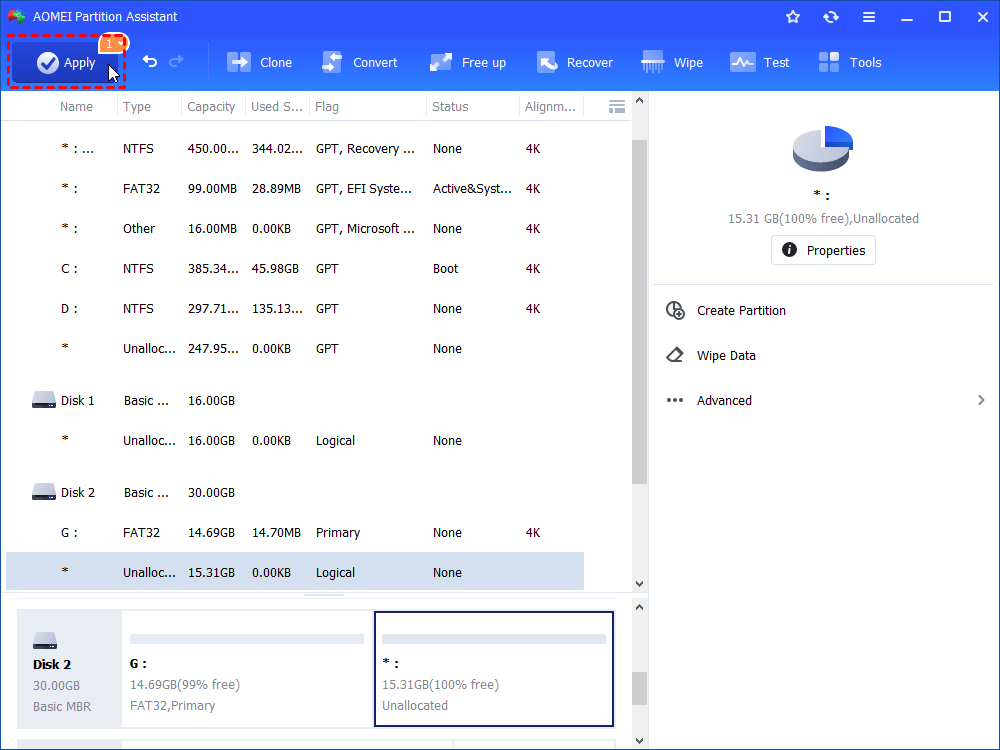Open the Convert partition tool

coord(360,62)
